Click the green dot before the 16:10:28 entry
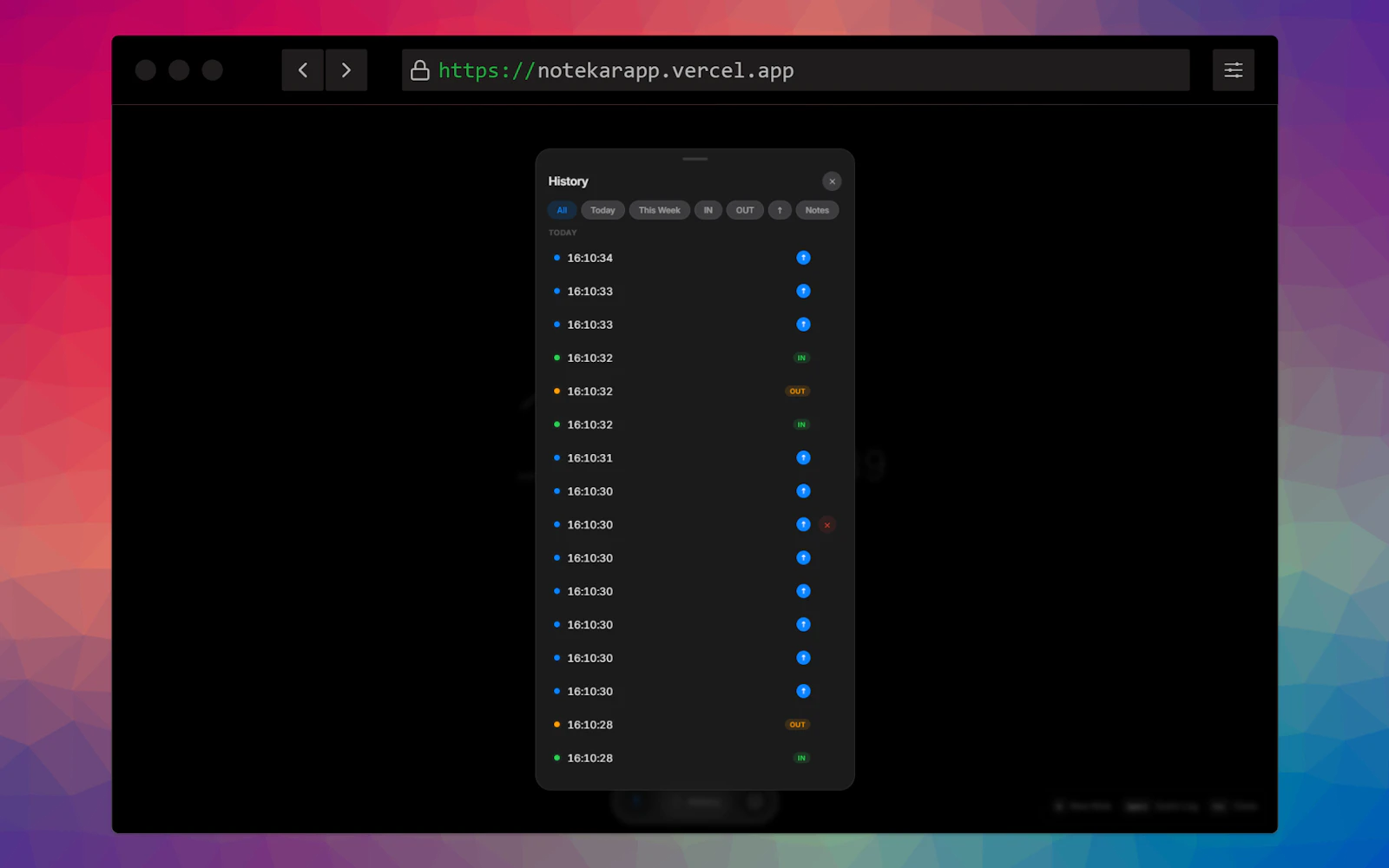 pos(556,758)
